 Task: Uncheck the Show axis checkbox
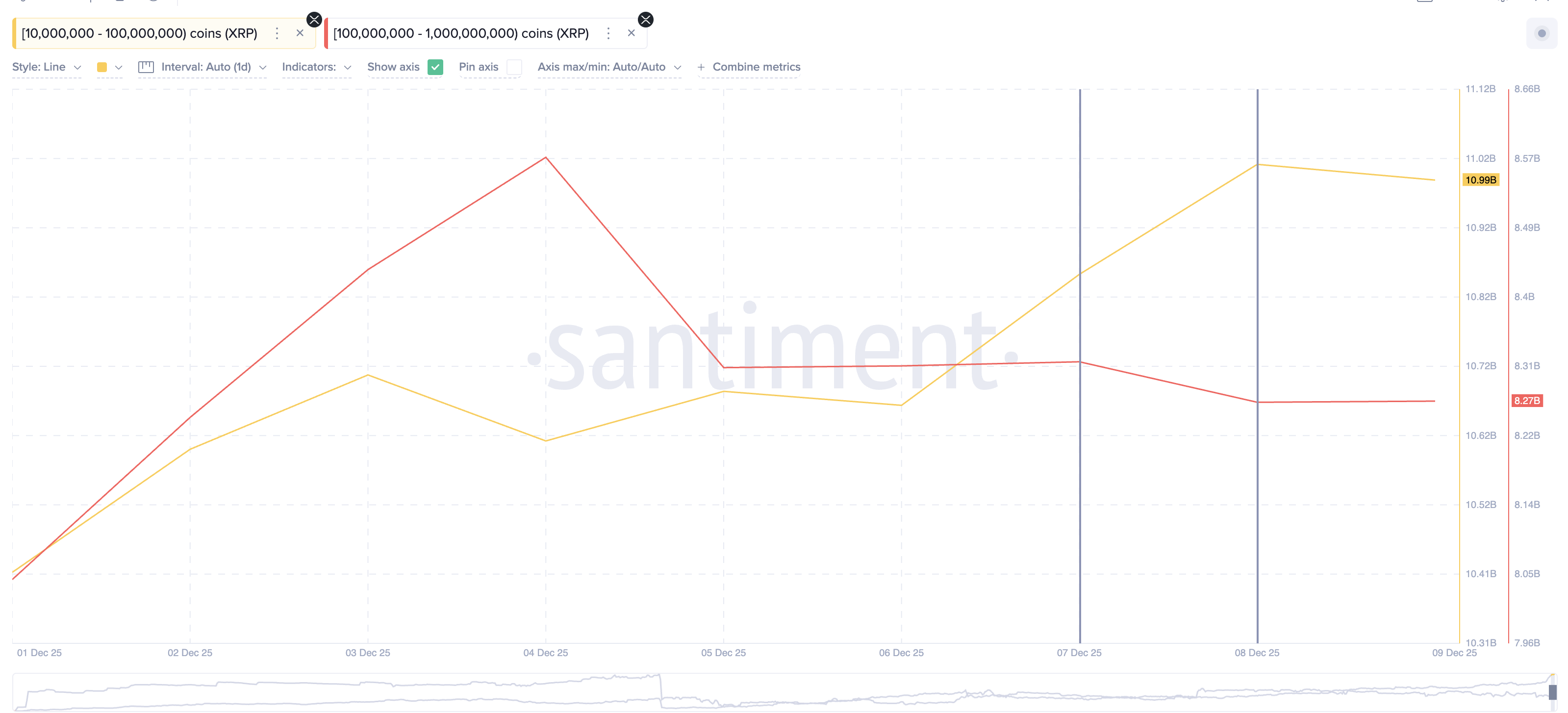(x=435, y=67)
